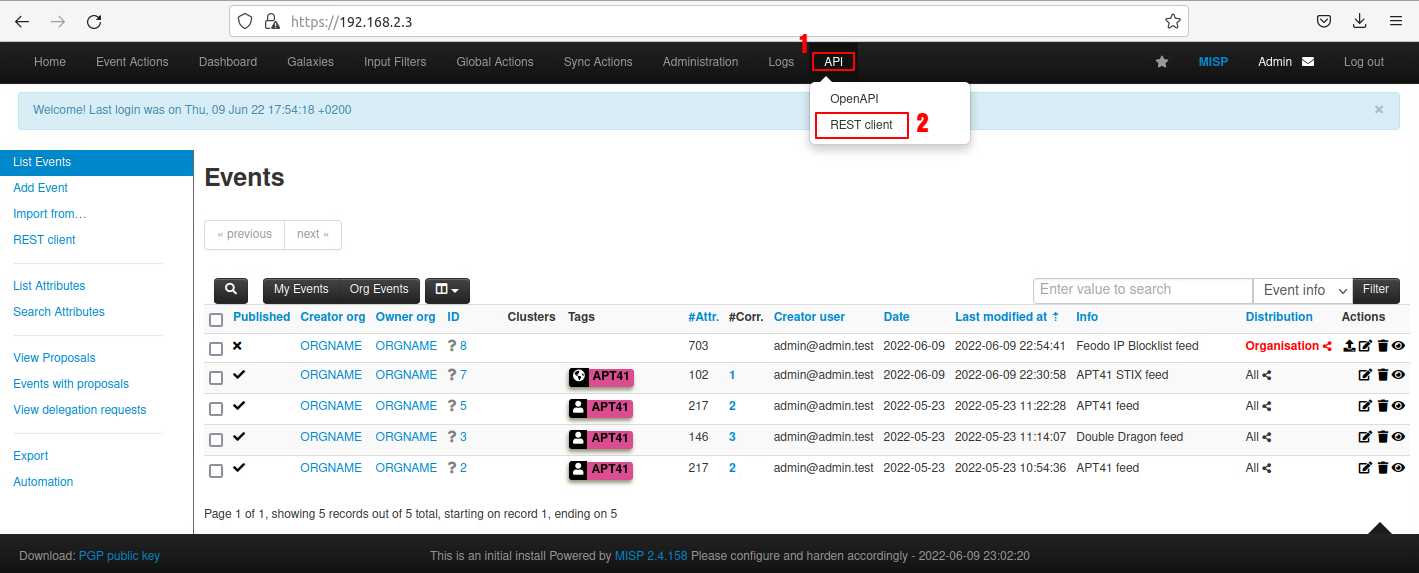Screen dimensions: 1419x573
Task: Click the magnifier search button above table
Action: click(231, 290)
